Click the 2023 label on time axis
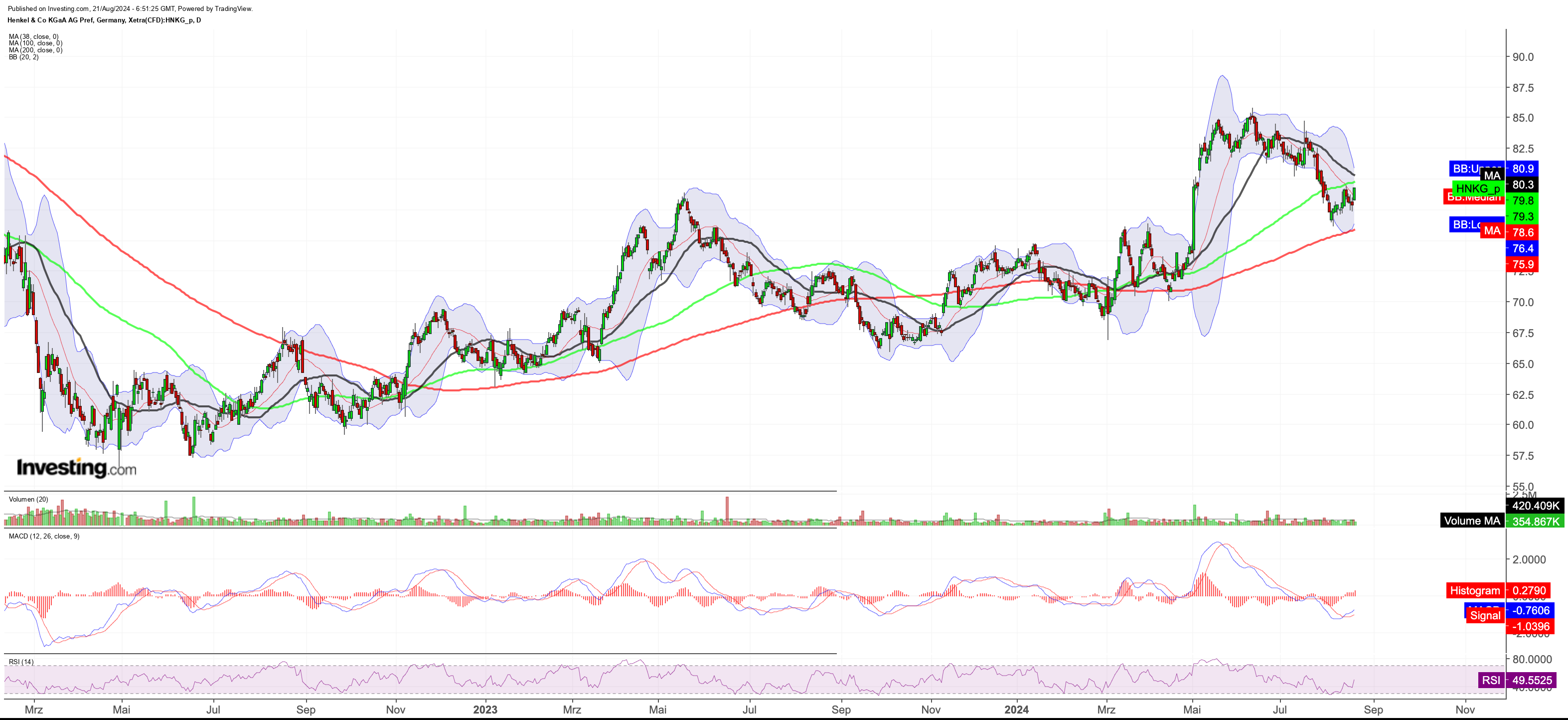Screen dimensions: 1568x720 point(485,710)
